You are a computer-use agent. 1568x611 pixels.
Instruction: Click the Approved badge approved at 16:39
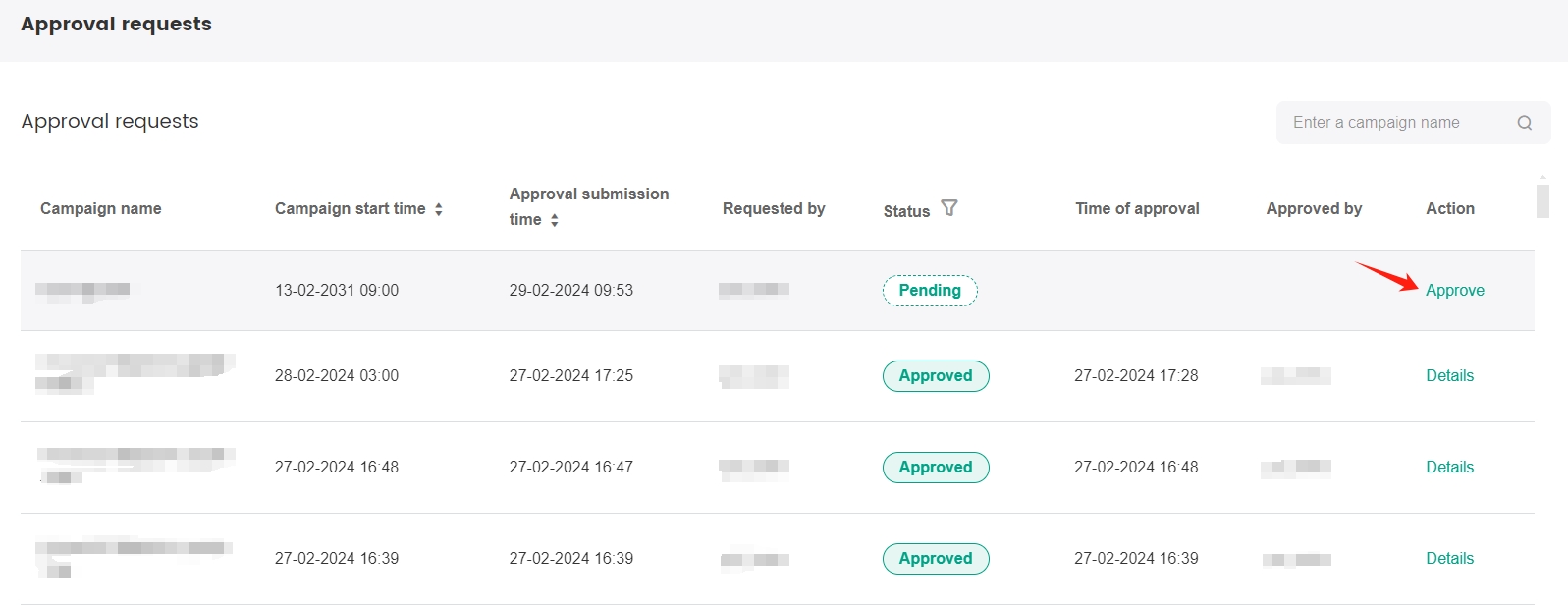(936, 559)
